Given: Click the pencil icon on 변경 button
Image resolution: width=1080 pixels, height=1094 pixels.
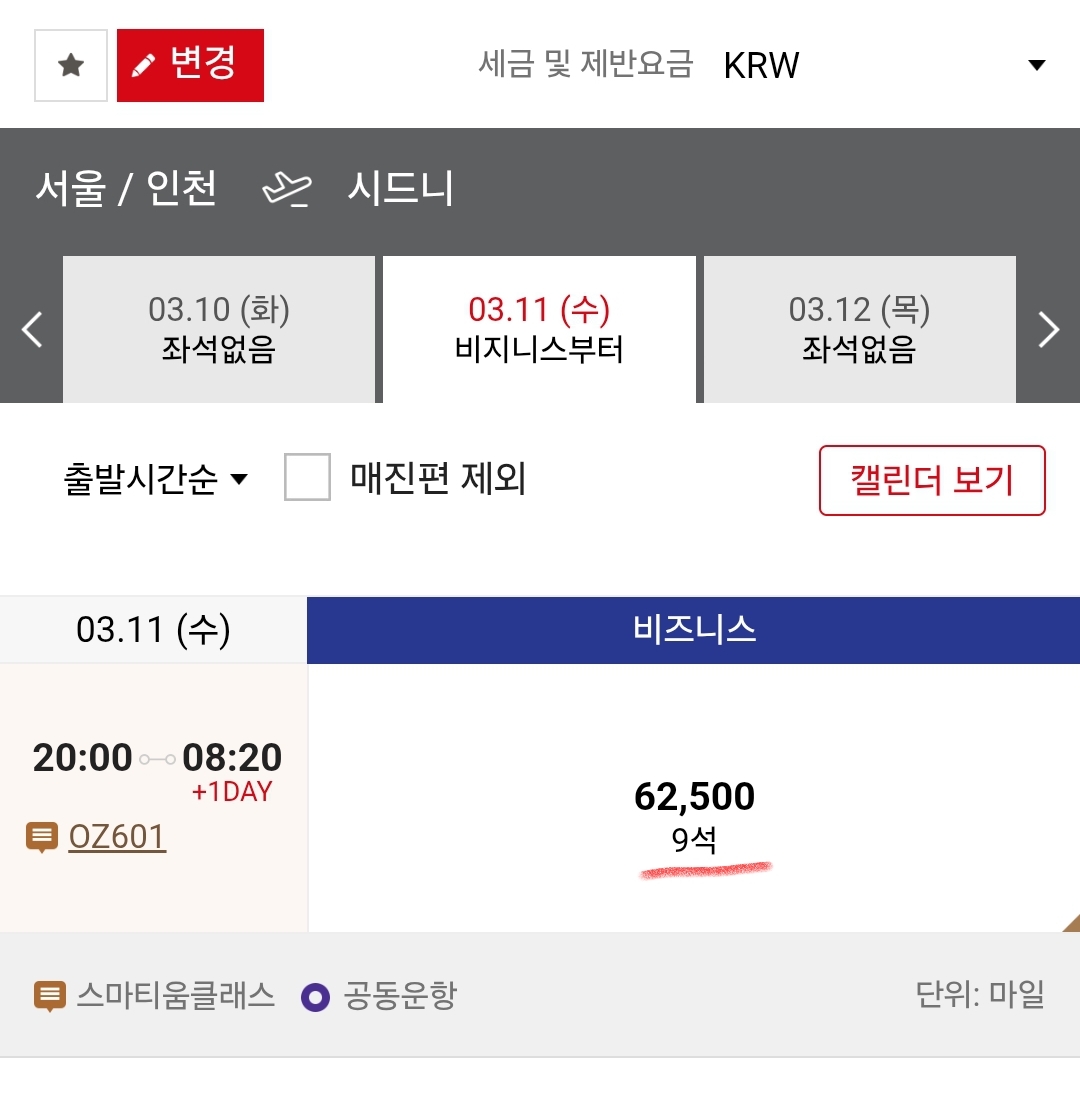Looking at the screenshot, I should 144,66.
